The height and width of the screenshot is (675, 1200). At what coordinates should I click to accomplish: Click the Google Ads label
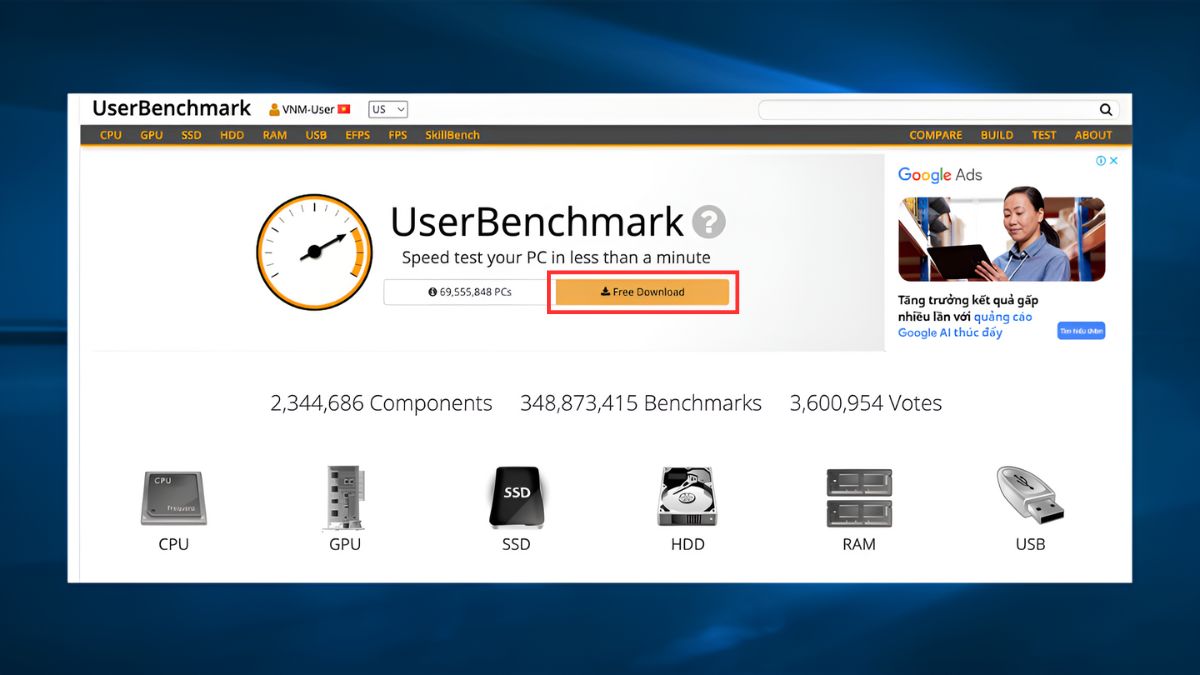[x=940, y=175]
